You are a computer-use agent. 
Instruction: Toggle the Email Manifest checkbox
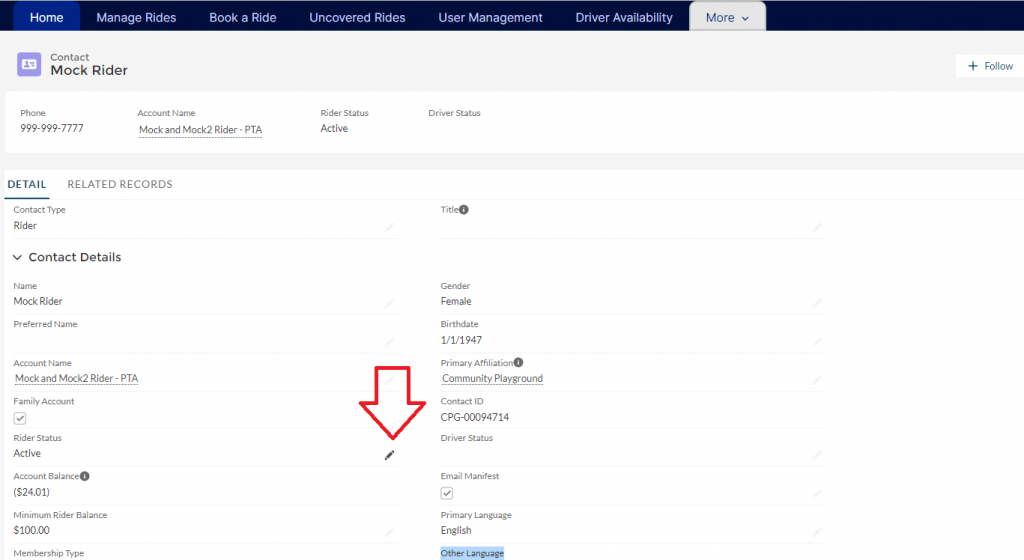[x=447, y=493]
